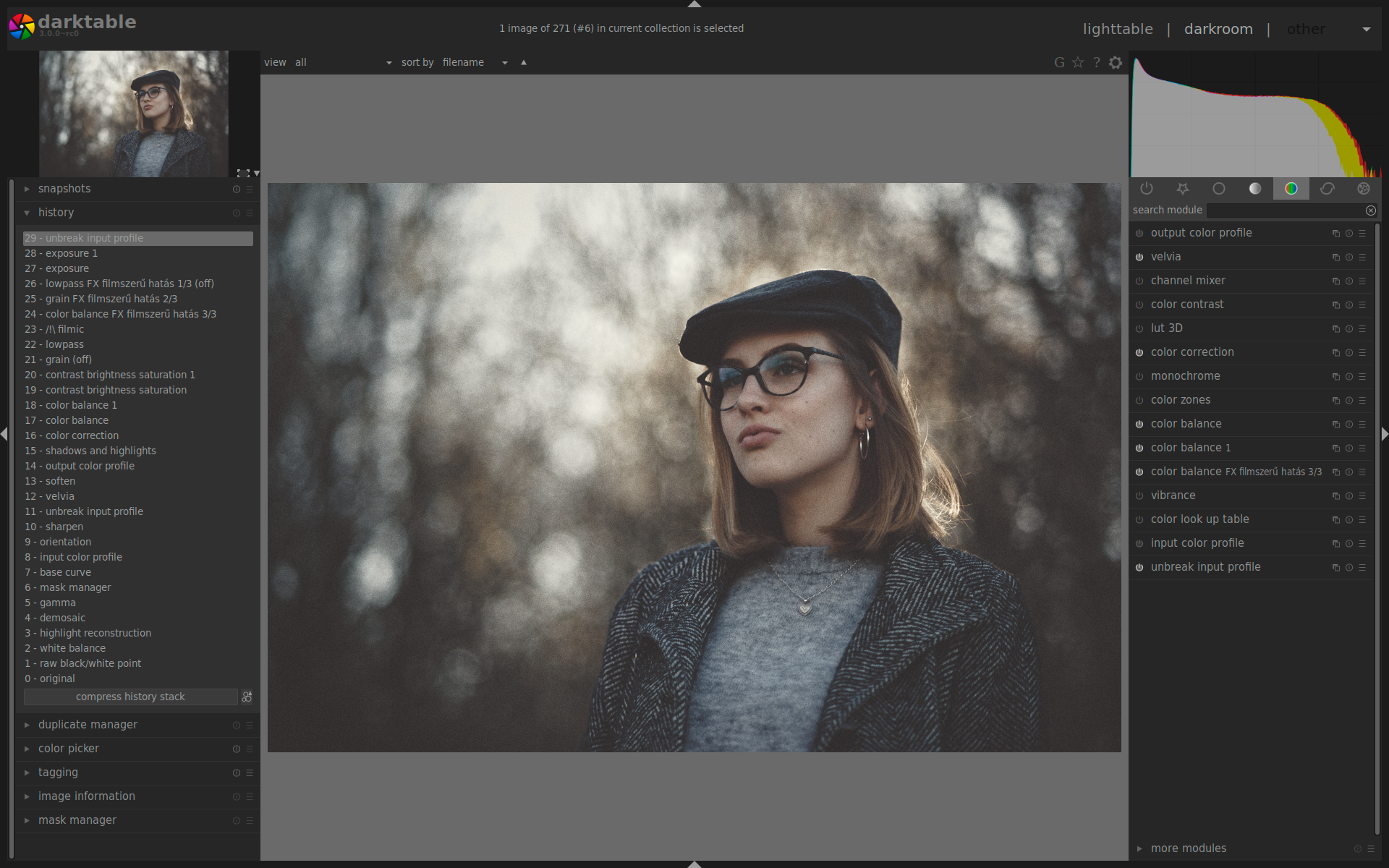Open presets menu for velvia
This screenshot has width=1389, height=868.
[1362, 258]
